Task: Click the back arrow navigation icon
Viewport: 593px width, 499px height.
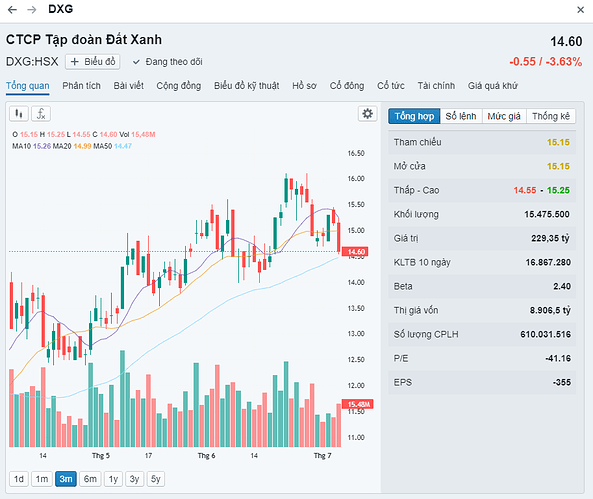Action: click(x=12, y=9)
